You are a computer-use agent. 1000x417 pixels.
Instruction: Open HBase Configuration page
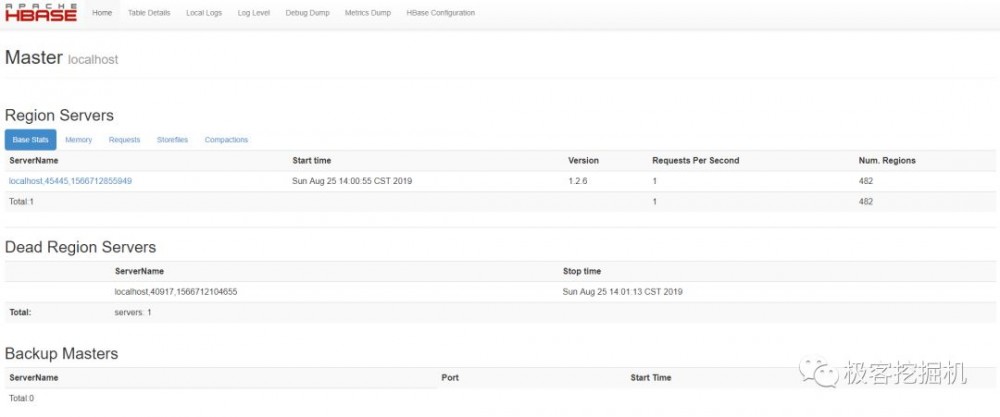point(441,13)
